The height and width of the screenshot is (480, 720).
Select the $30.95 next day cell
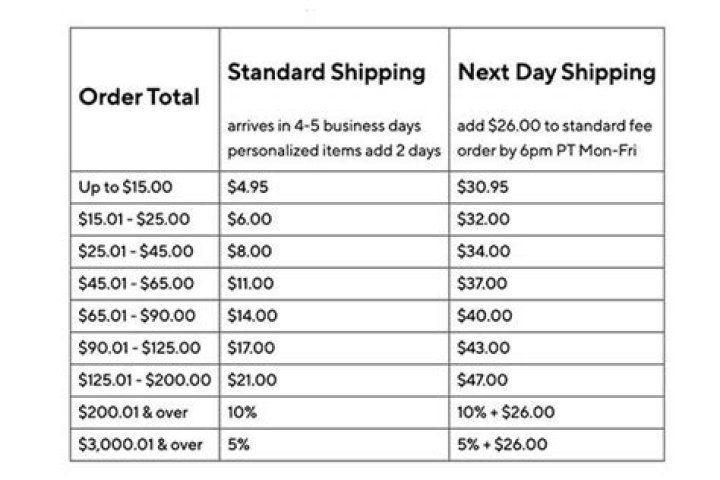tap(483, 187)
